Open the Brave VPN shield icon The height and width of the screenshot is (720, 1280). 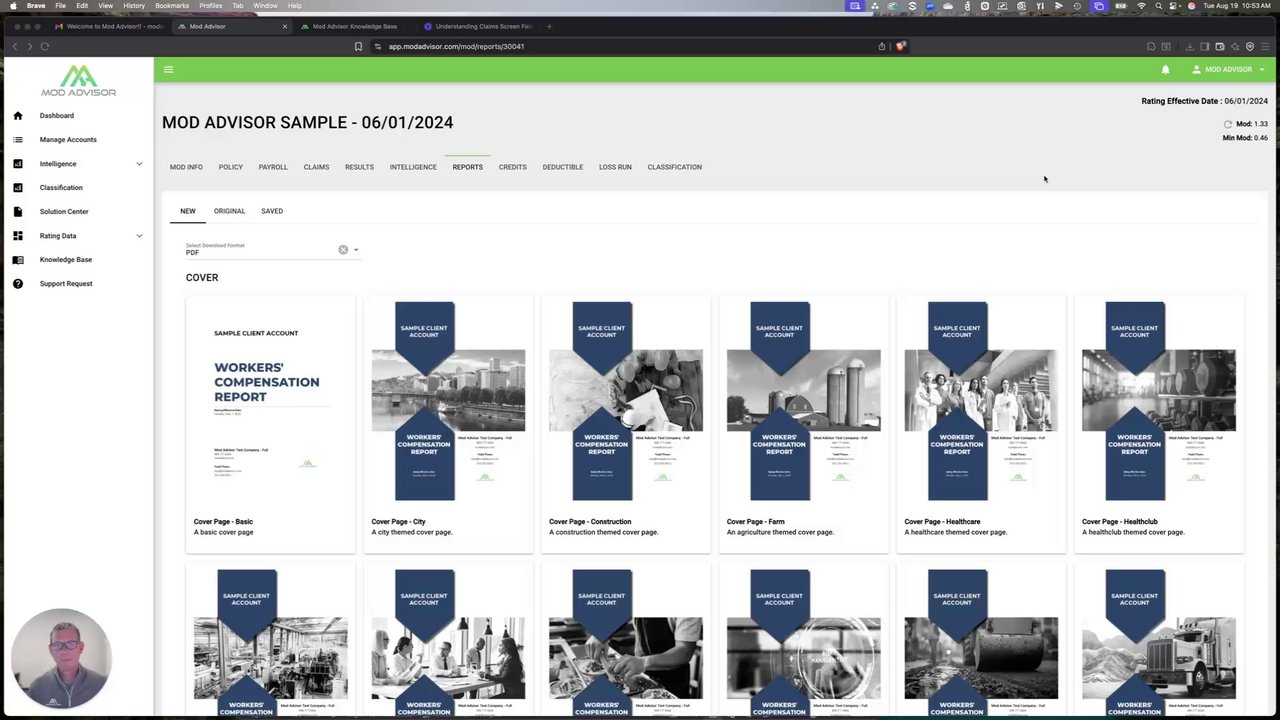(x=1250, y=46)
